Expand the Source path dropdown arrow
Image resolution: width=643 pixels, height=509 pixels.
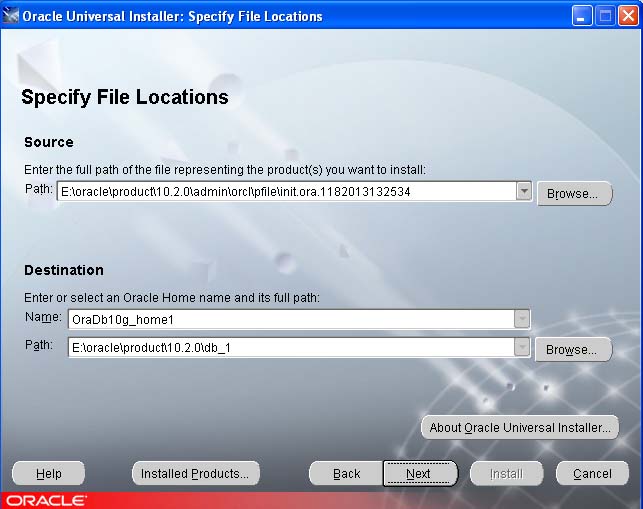[x=523, y=191]
